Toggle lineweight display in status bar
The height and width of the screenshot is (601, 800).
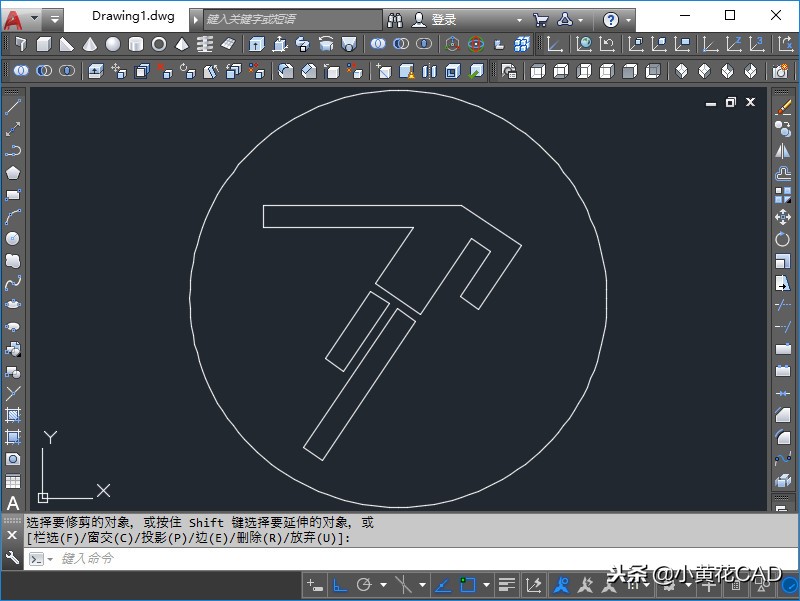point(507,584)
